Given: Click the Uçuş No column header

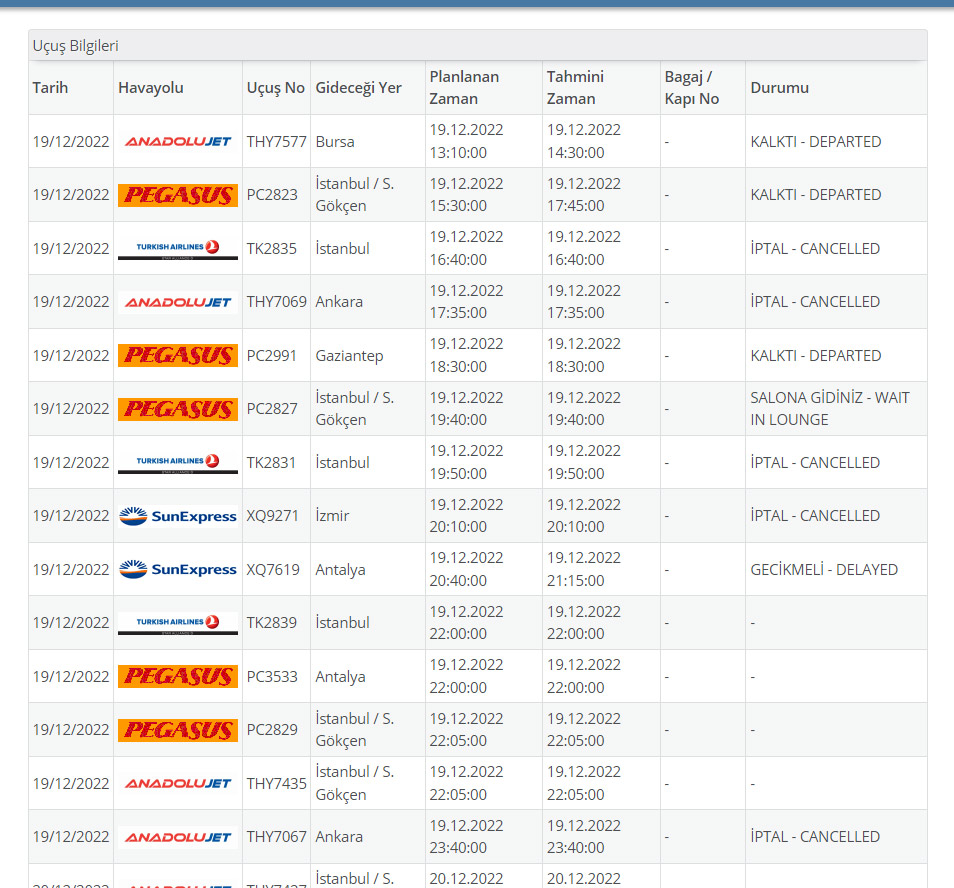Looking at the screenshot, I should (x=275, y=88).
